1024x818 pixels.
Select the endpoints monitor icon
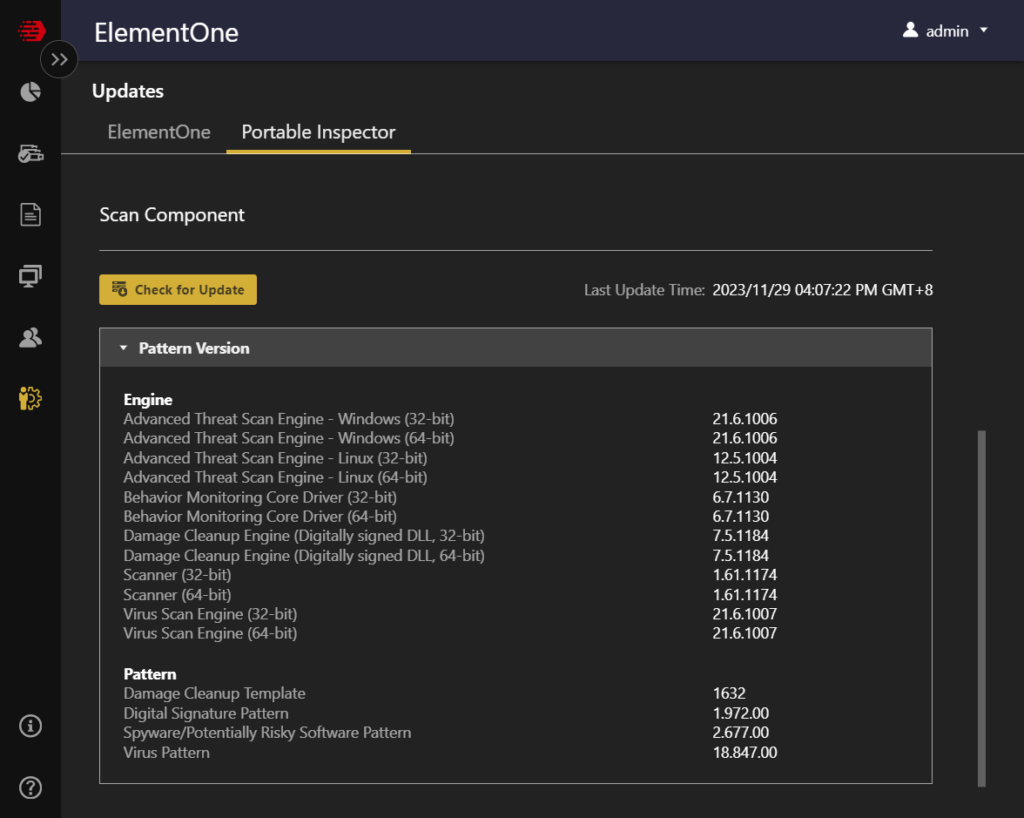tap(30, 276)
